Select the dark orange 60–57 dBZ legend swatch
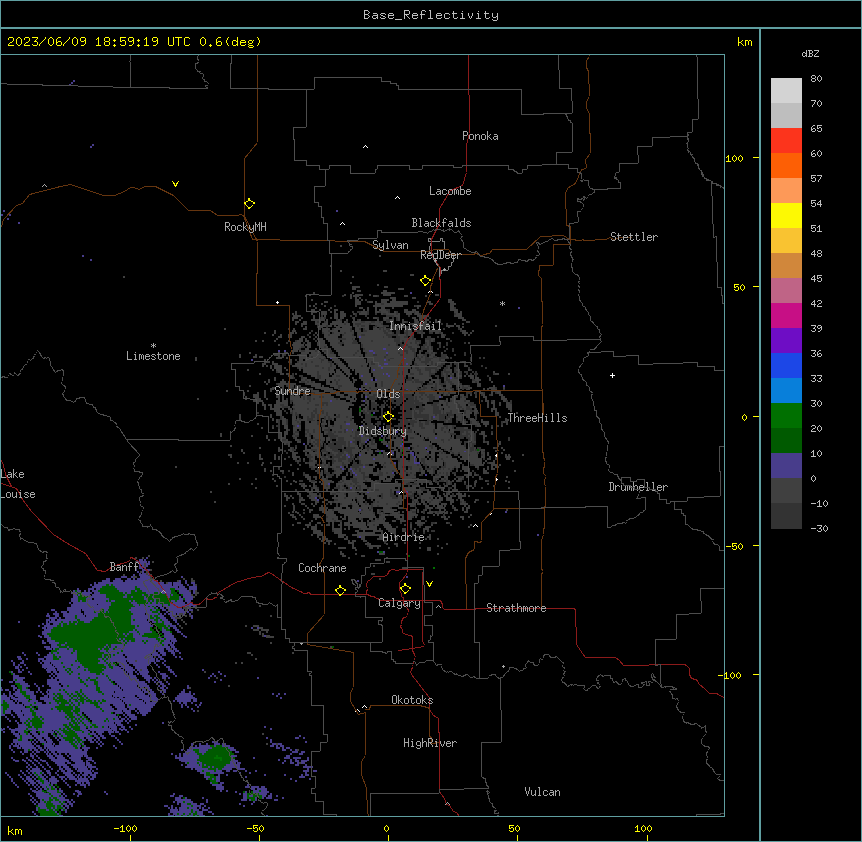The height and width of the screenshot is (842, 862). [x=786, y=165]
